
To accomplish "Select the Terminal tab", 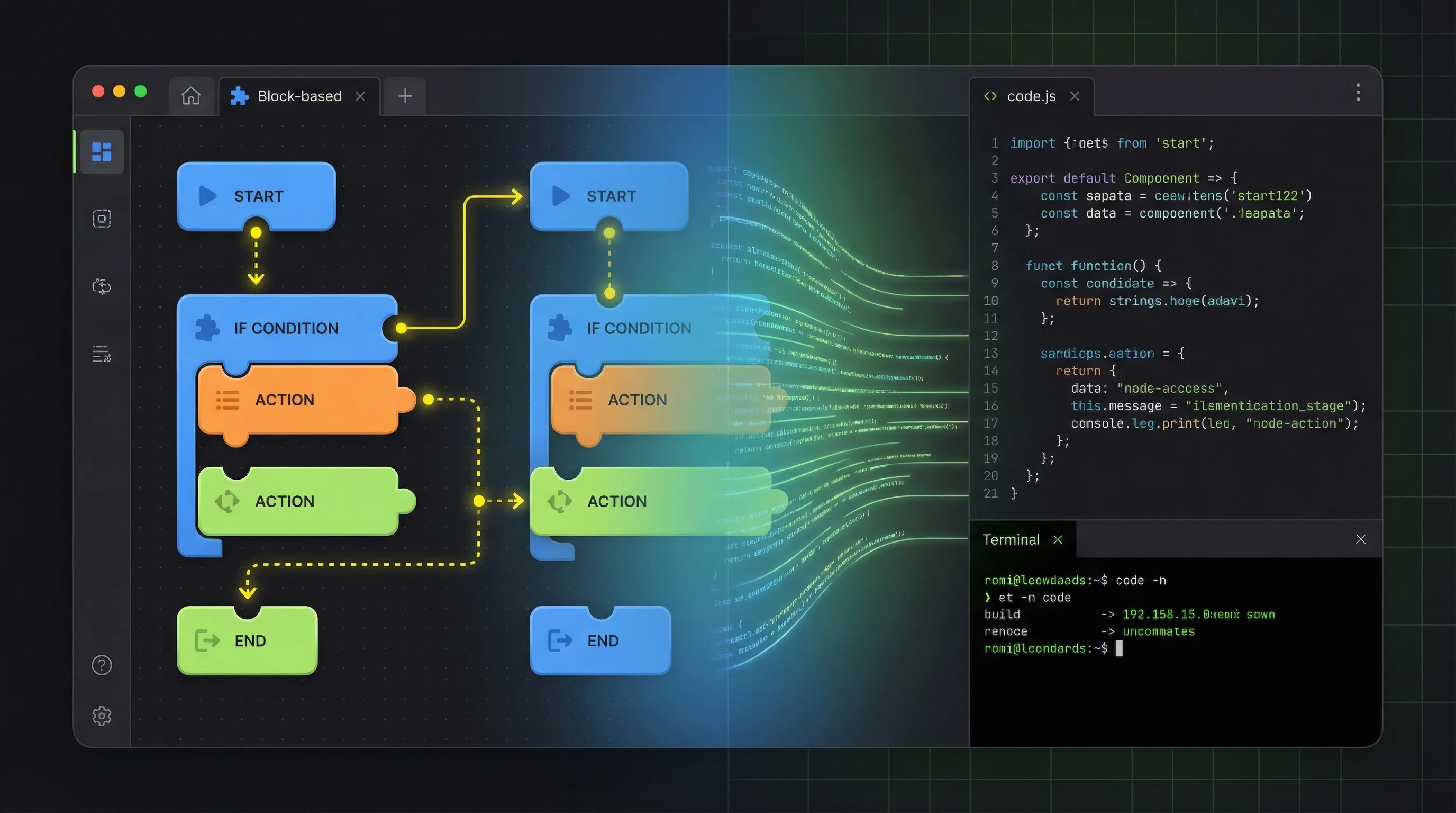I will click(1011, 539).
